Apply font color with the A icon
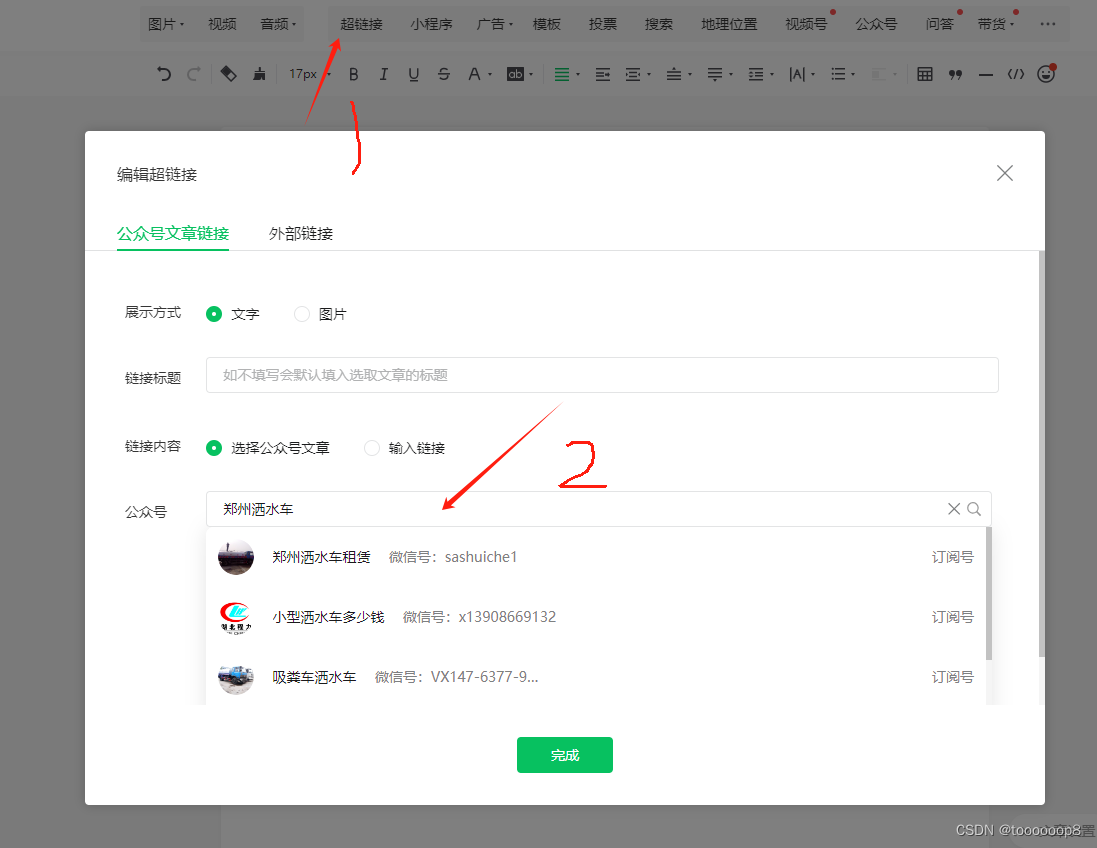 (474, 74)
